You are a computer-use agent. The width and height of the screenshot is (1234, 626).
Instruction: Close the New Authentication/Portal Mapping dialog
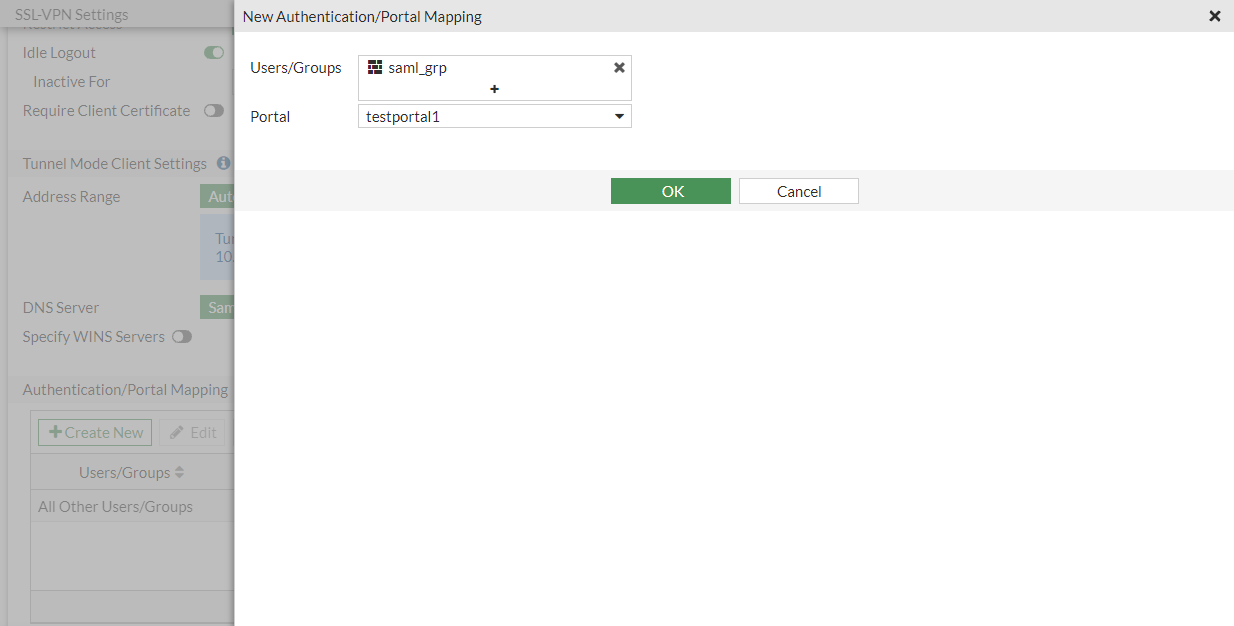coord(1215,16)
